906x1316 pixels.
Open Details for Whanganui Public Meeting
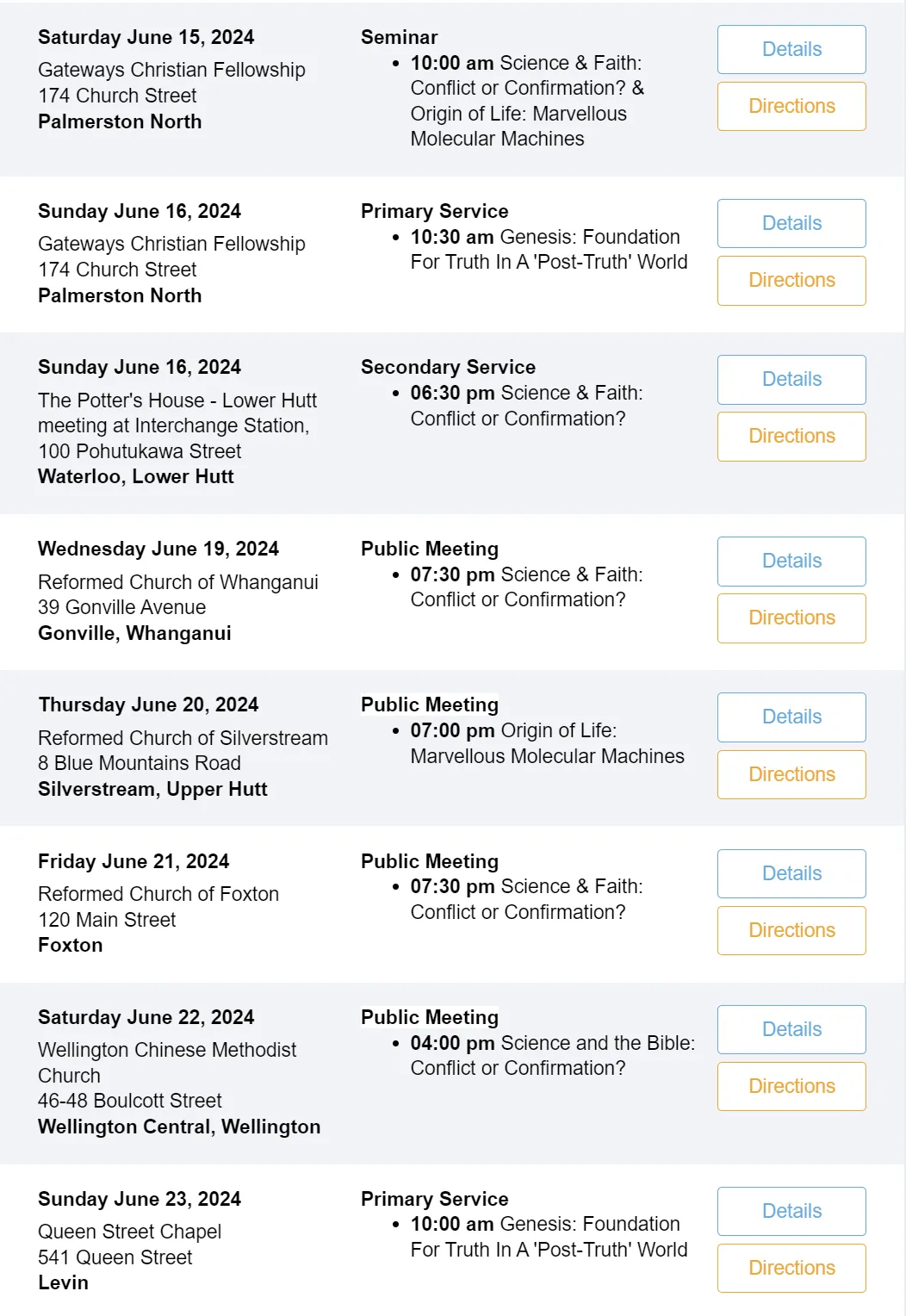[791, 561]
